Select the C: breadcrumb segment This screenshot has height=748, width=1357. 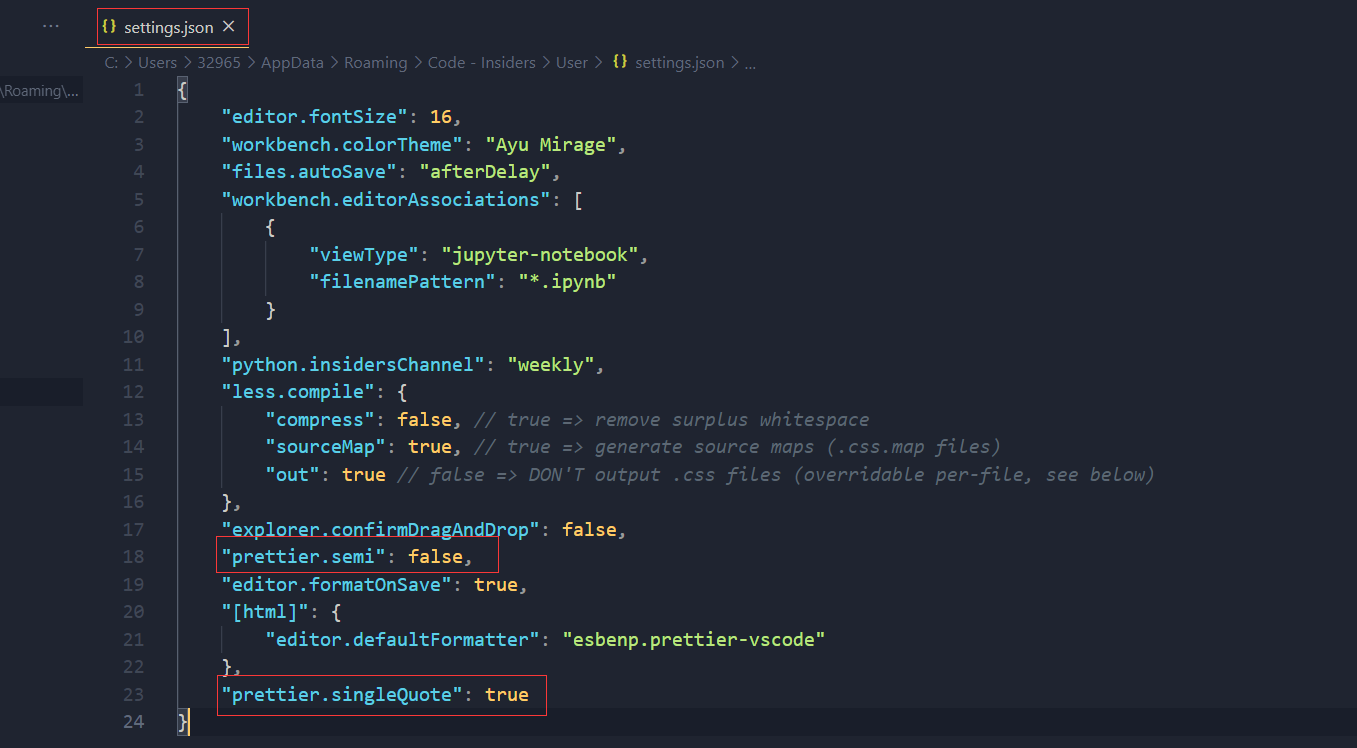click(x=111, y=62)
